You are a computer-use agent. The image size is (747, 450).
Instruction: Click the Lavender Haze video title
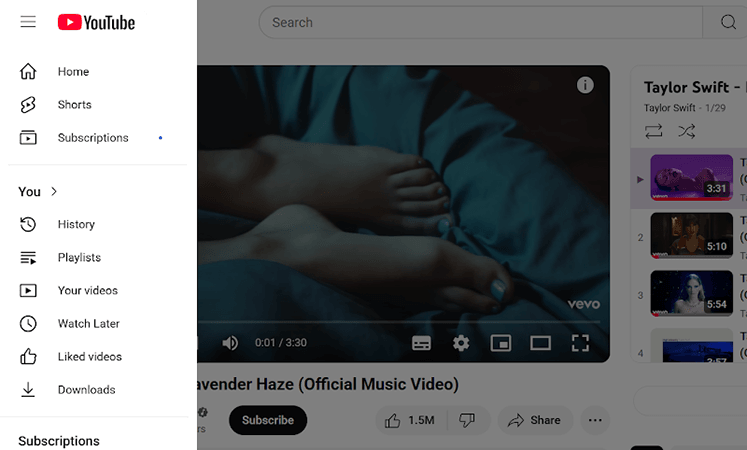[x=328, y=384]
